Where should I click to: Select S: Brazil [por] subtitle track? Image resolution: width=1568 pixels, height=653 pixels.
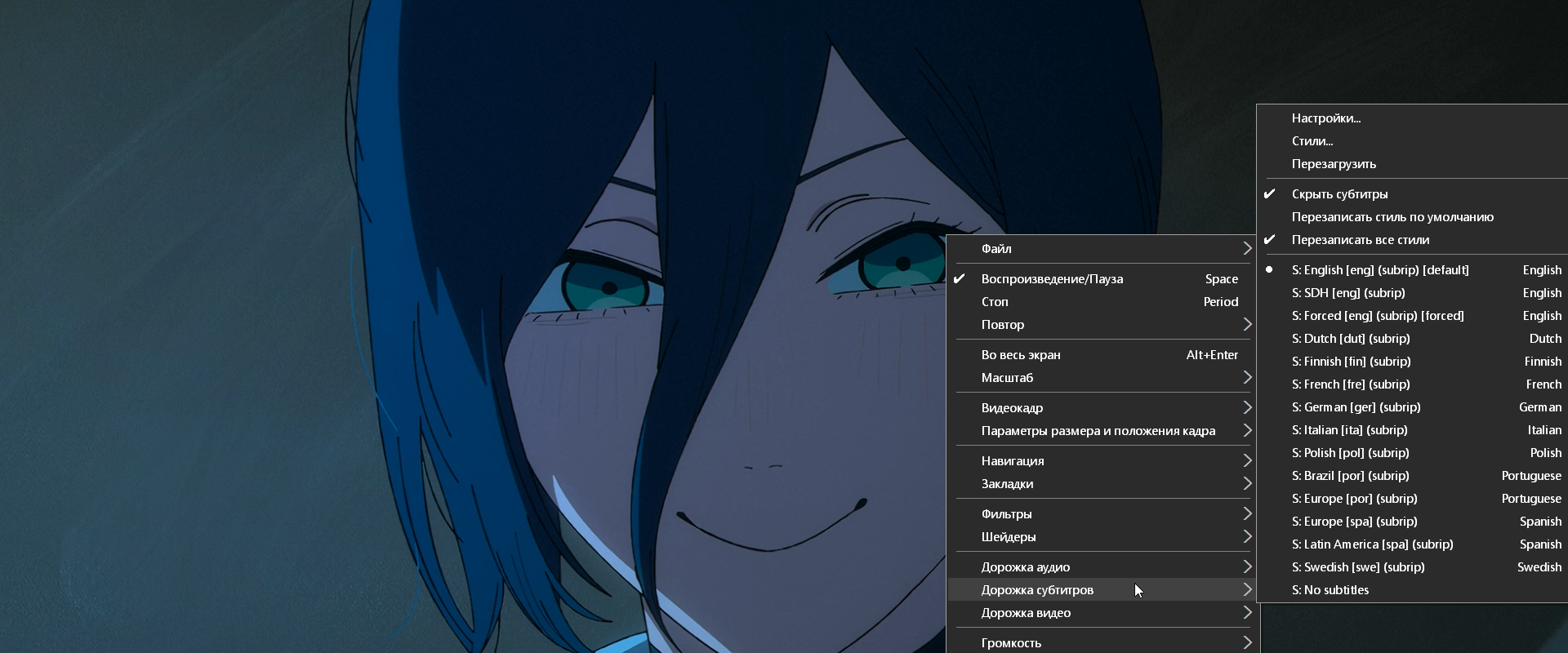point(1413,476)
